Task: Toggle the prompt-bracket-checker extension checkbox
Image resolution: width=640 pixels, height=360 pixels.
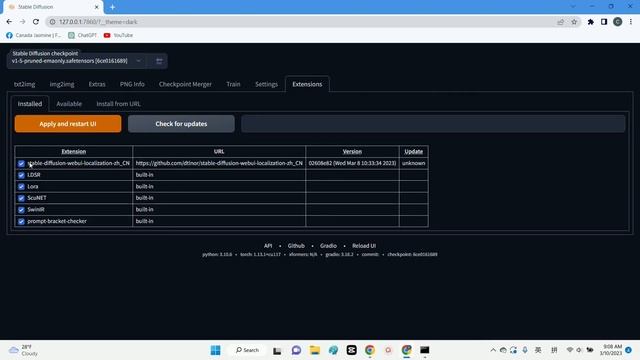Action: pos(21,221)
